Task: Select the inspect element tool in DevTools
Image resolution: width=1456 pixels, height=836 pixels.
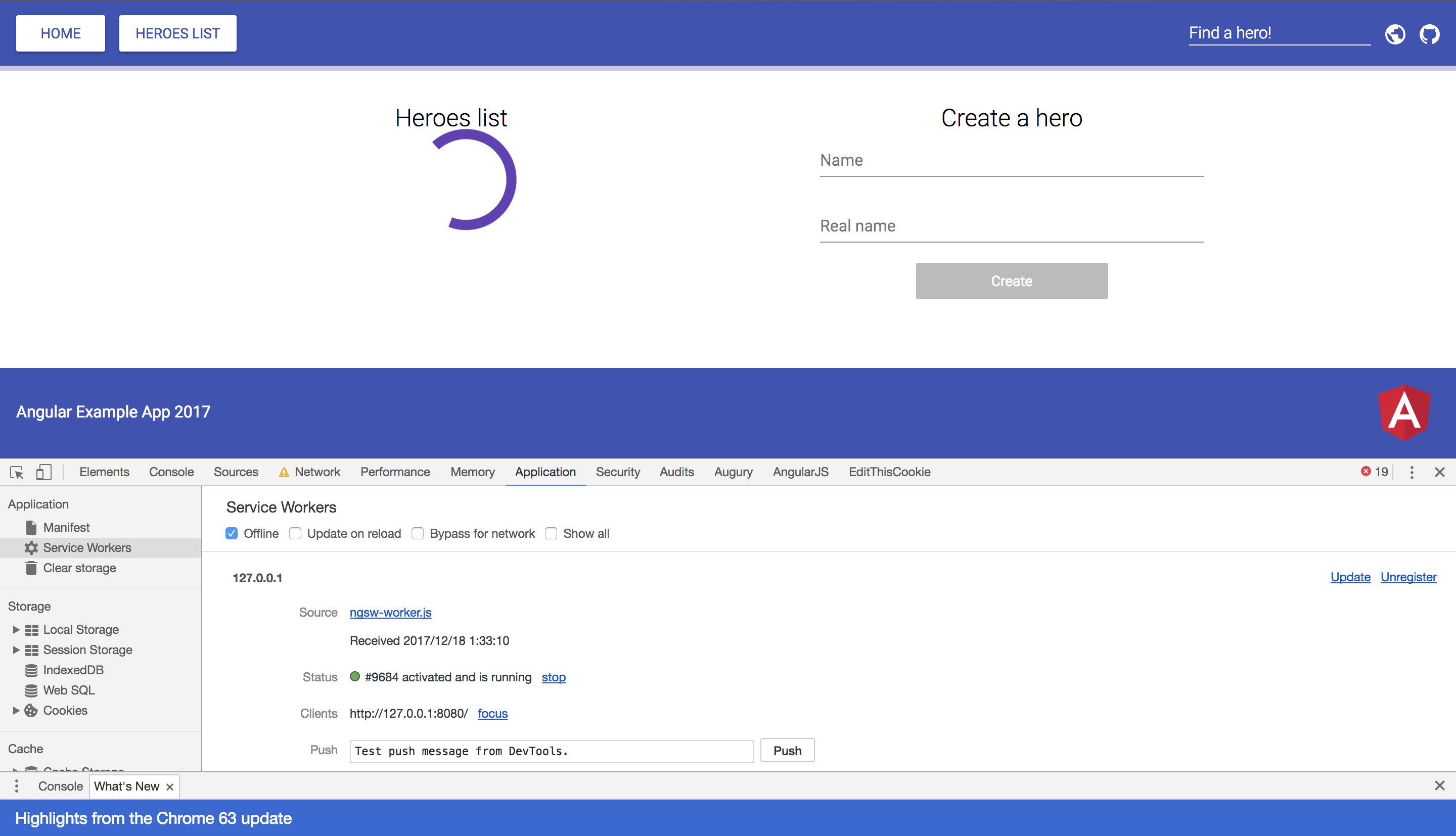Action: click(16, 472)
